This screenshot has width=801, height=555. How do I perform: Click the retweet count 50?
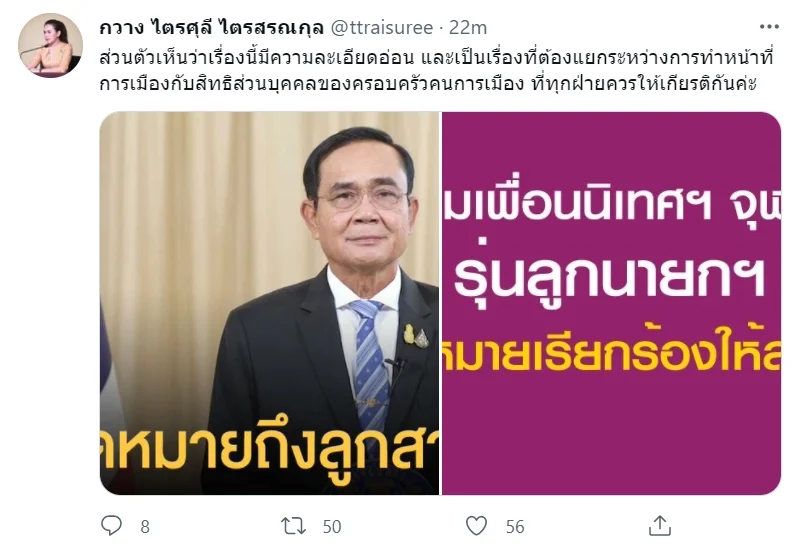coord(332,527)
